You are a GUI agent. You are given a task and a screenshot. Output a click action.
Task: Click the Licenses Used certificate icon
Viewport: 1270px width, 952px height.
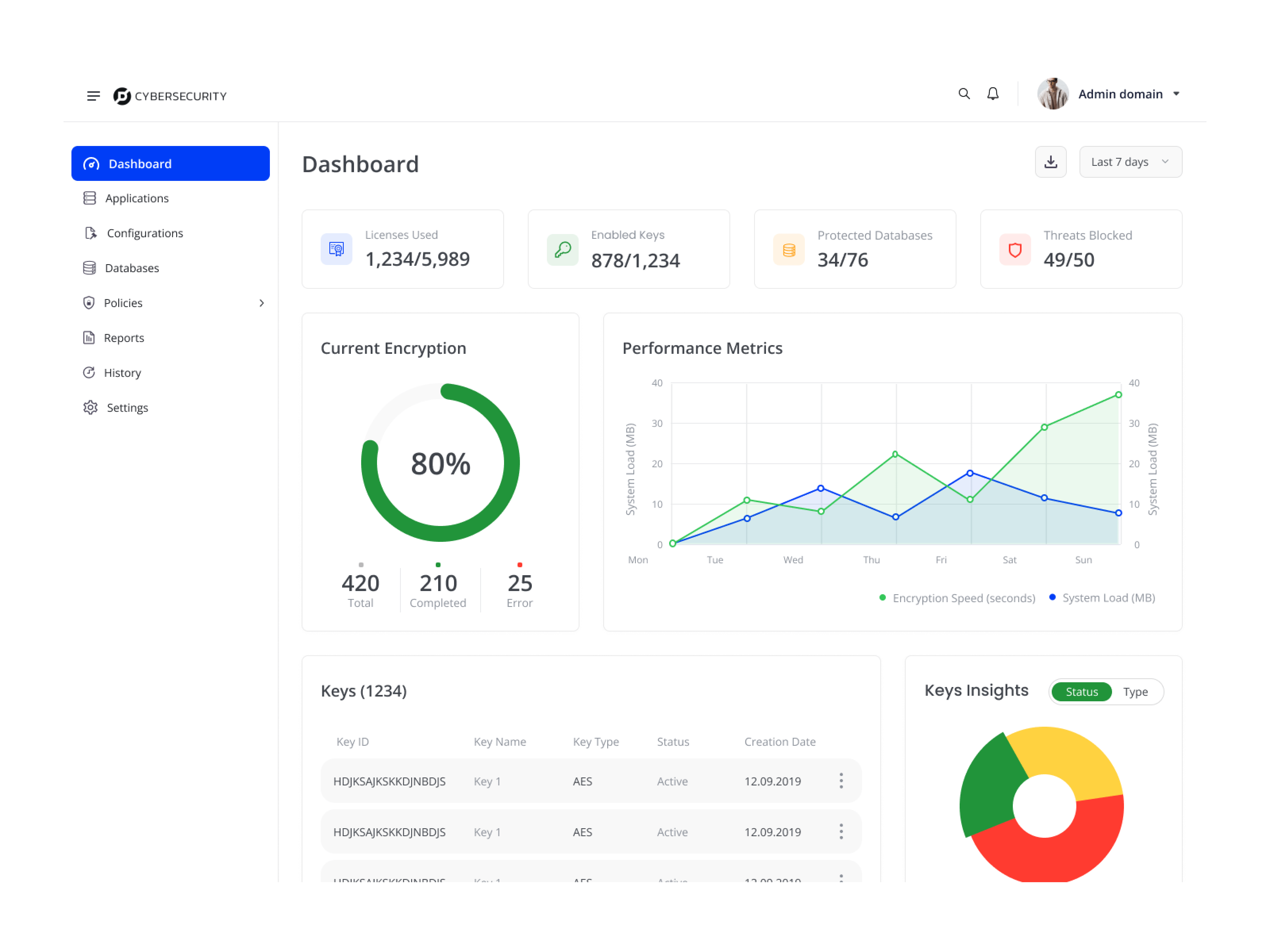click(x=337, y=249)
